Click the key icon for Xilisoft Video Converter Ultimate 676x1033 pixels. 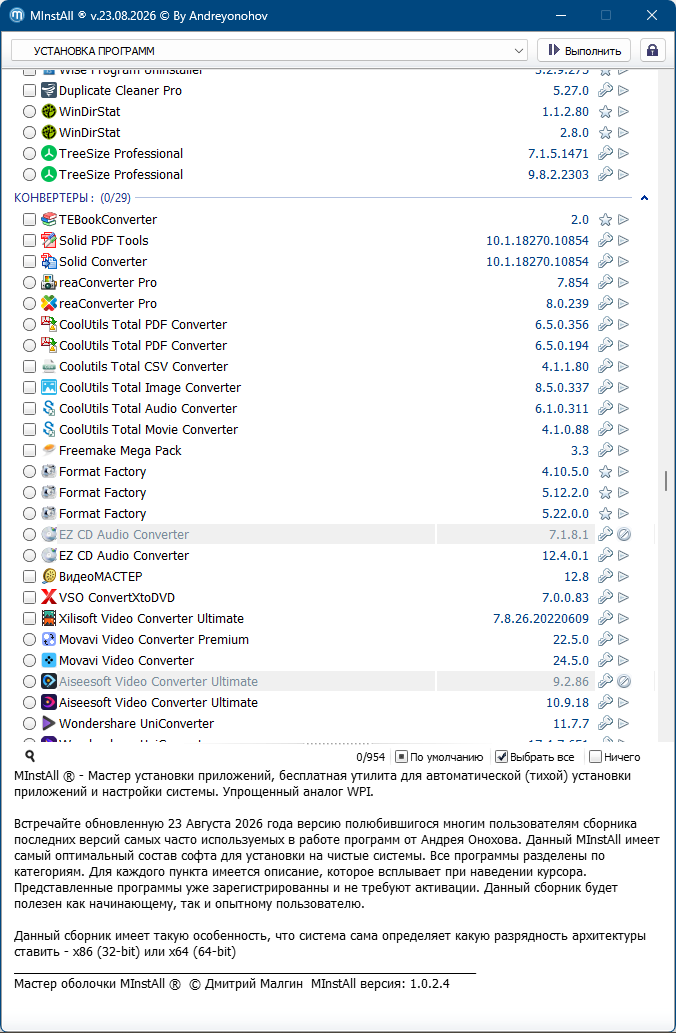605,619
